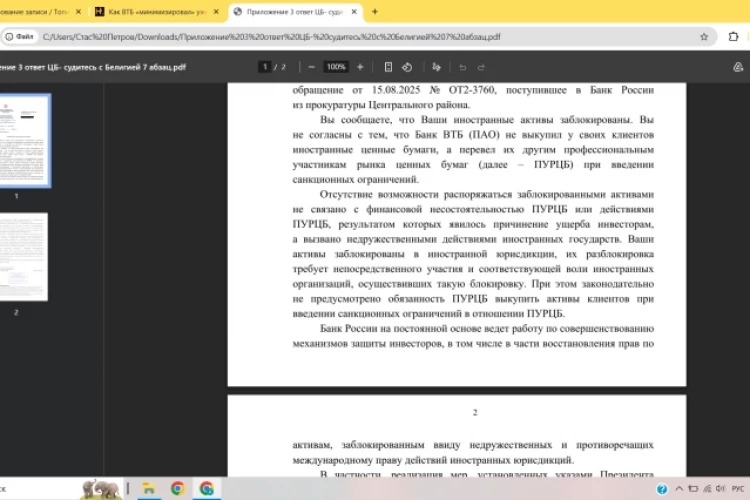This screenshot has width=750, height=500.
Task: Open the active Chrome taskbar icon
Action: pyautogui.click(x=207, y=489)
